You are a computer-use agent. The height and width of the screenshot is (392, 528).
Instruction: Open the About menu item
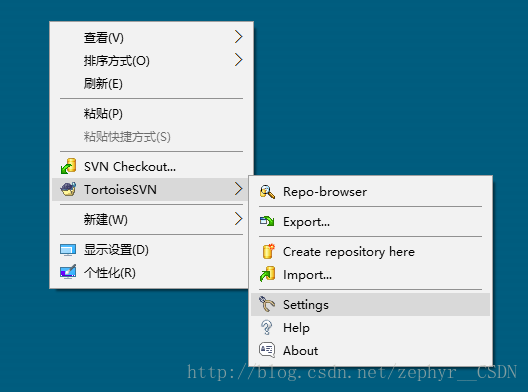(x=370, y=350)
